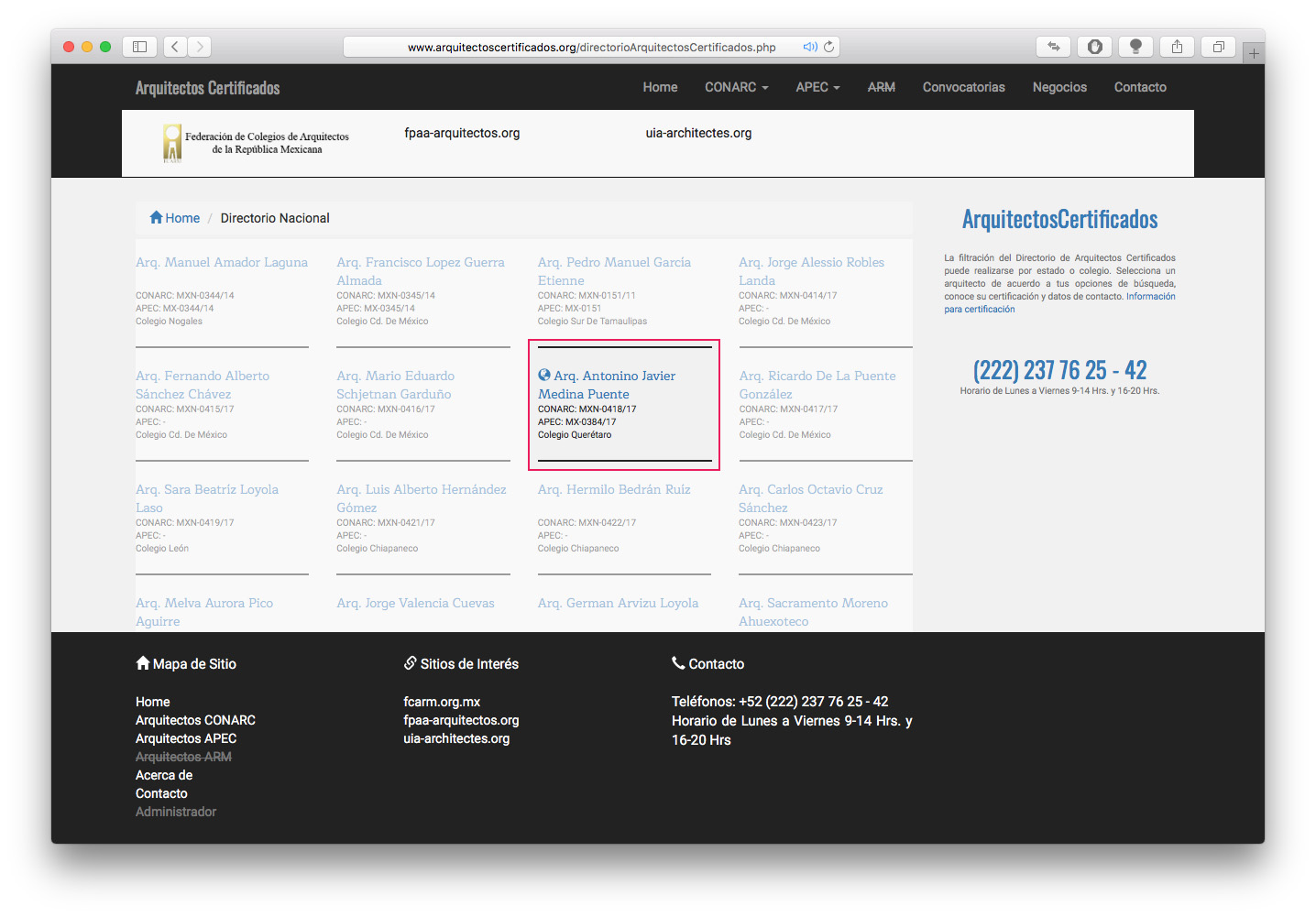Click the home icon in breadcrumb
The image size is (1316, 917).
coord(157,218)
